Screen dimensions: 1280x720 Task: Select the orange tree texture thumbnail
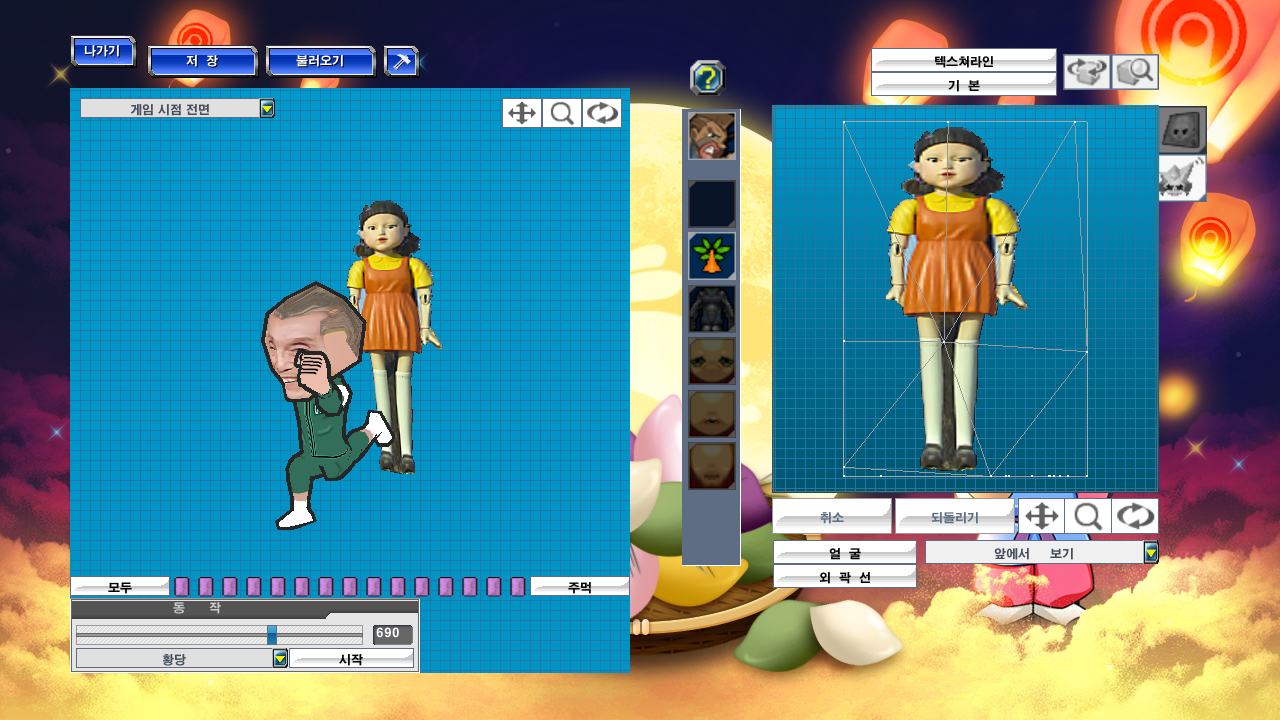point(711,256)
